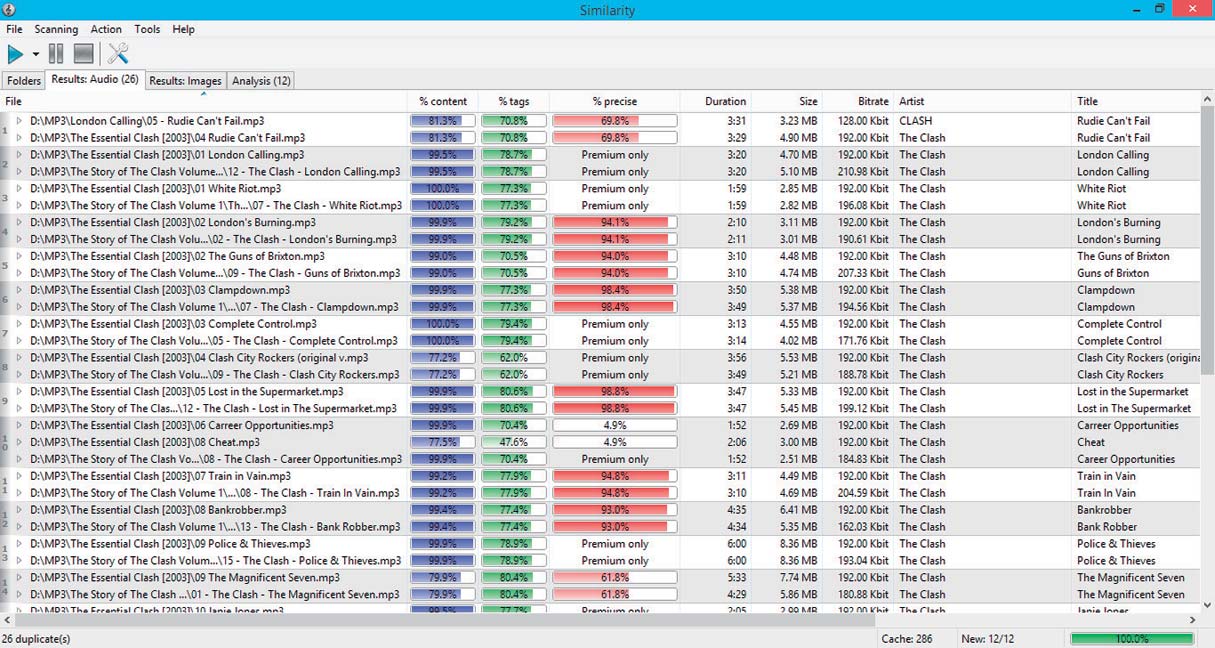
Task: Expand the 03 Complete Control.mp3 row
Action: pyautogui.click(x=19, y=324)
